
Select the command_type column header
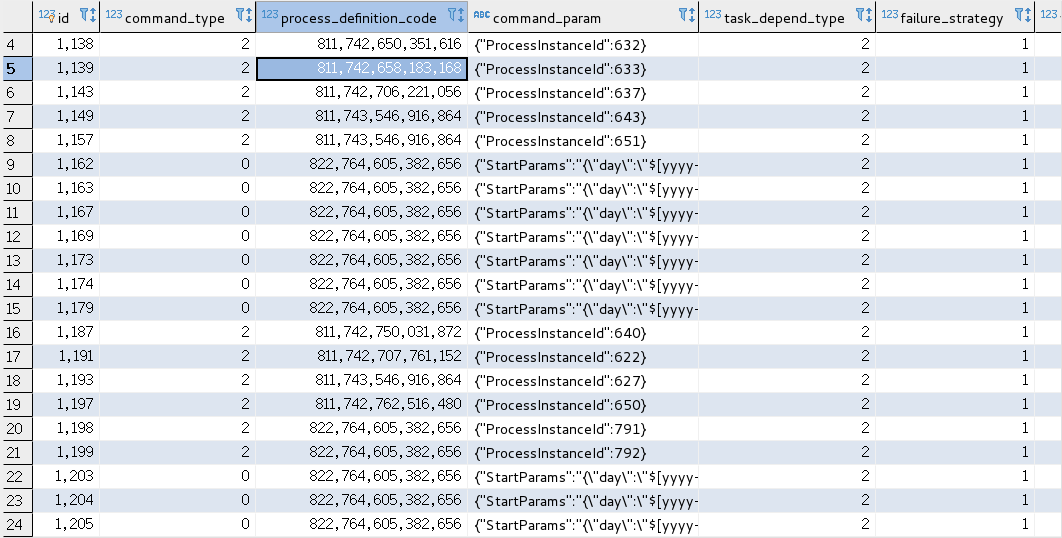coord(175,18)
